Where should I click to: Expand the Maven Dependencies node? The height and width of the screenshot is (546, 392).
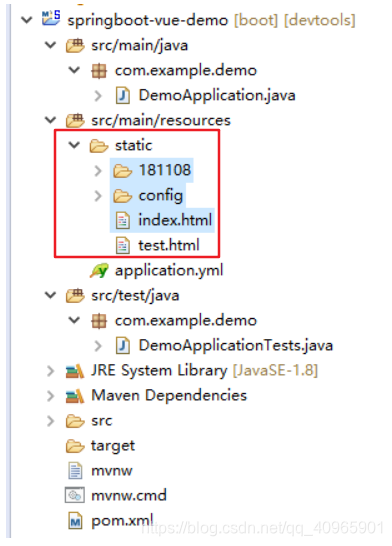click(50, 396)
